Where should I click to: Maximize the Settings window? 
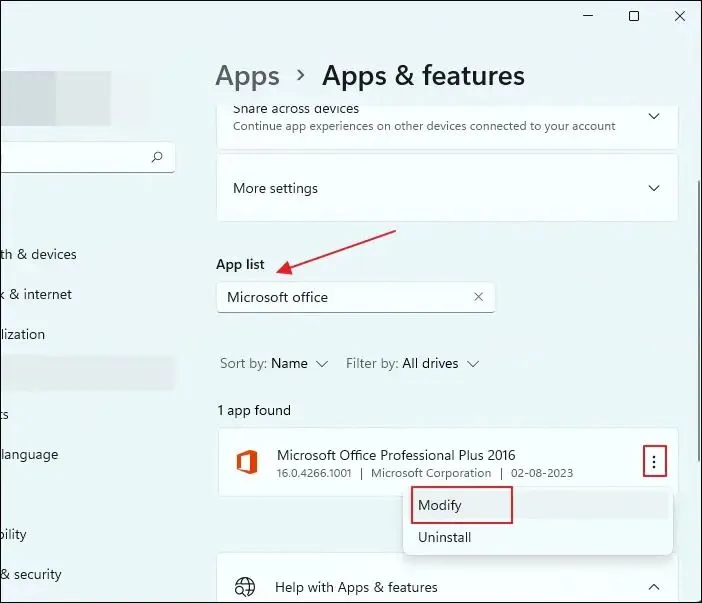click(634, 16)
